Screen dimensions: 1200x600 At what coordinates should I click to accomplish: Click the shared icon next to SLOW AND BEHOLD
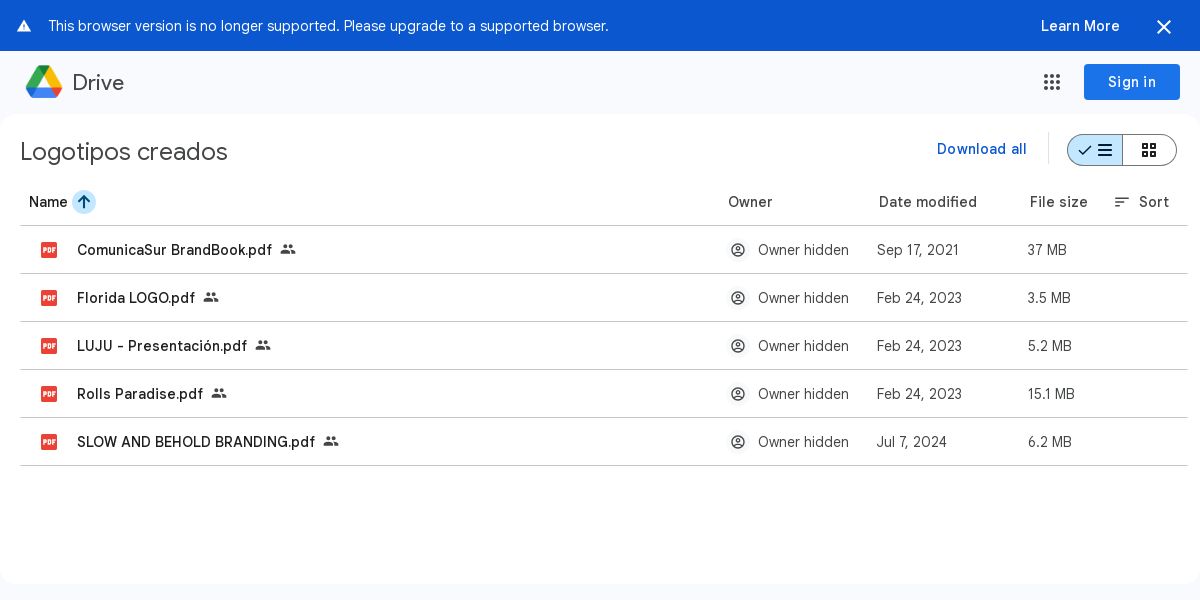click(x=331, y=442)
